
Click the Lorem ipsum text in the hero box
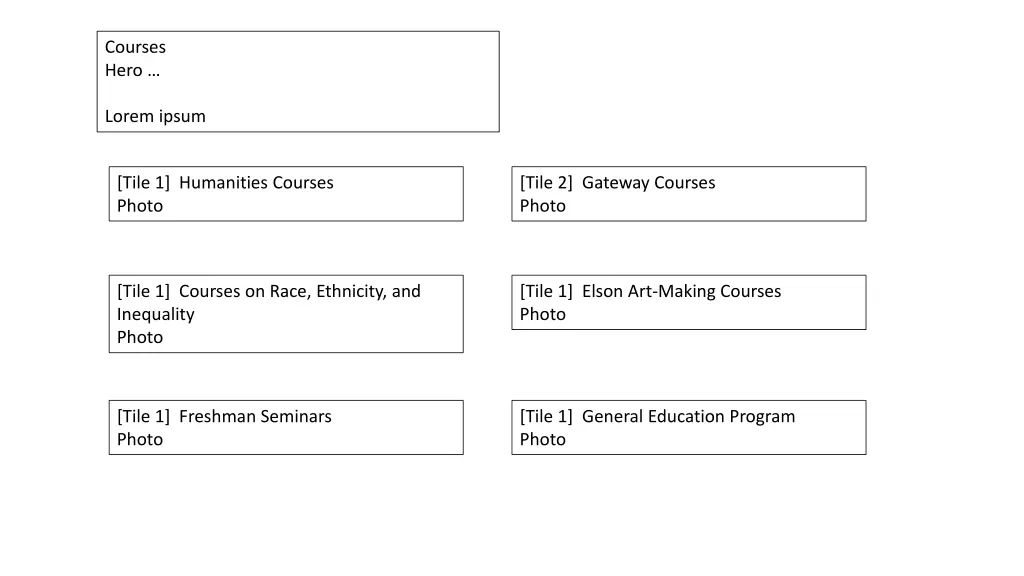[155, 116]
